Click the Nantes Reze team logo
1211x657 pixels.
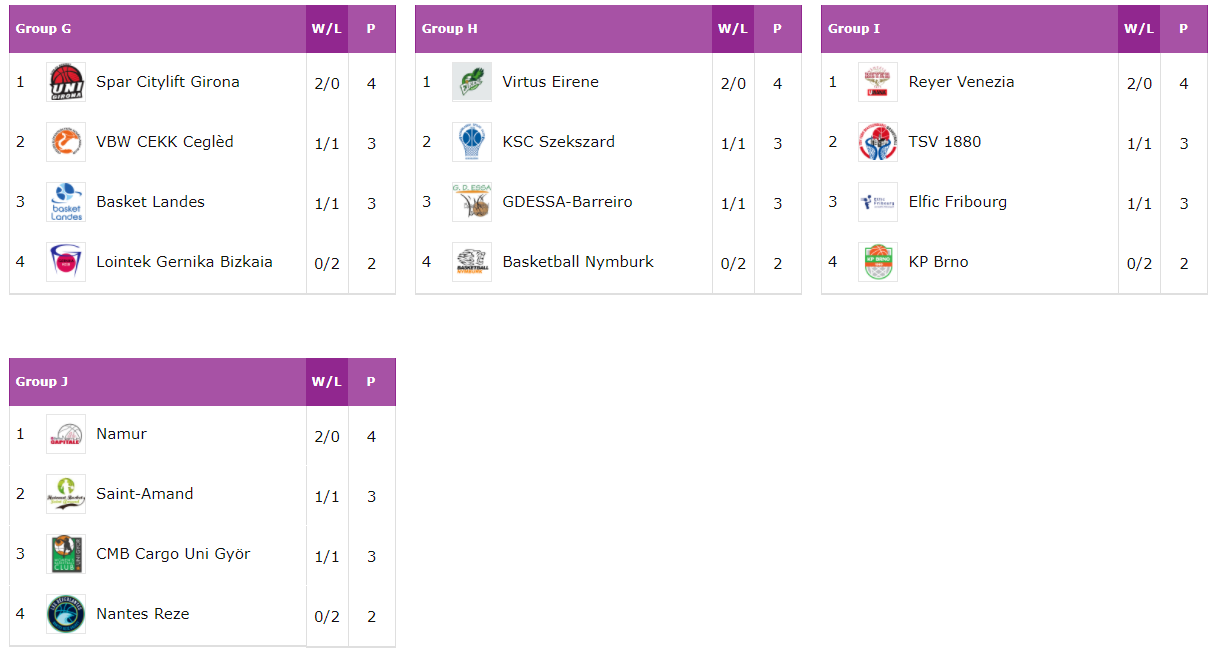pos(66,614)
